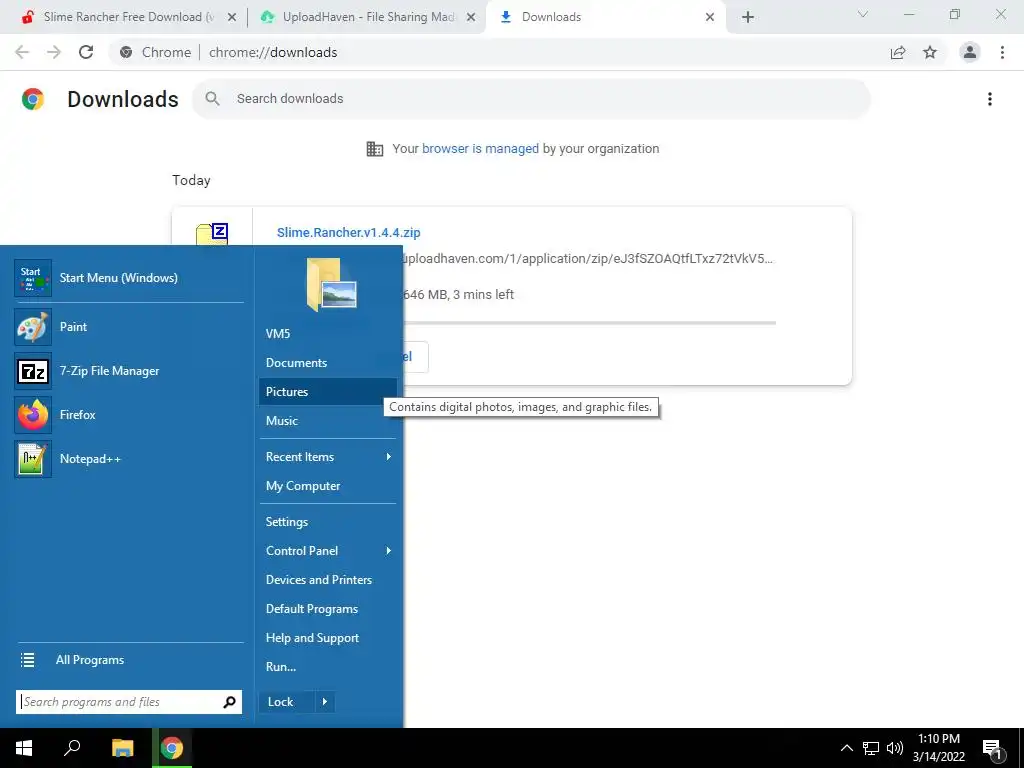Image resolution: width=1024 pixels, height=768 pixels.
Task: Close the UploadHaven tab
Action: click(x=470, y=17)
